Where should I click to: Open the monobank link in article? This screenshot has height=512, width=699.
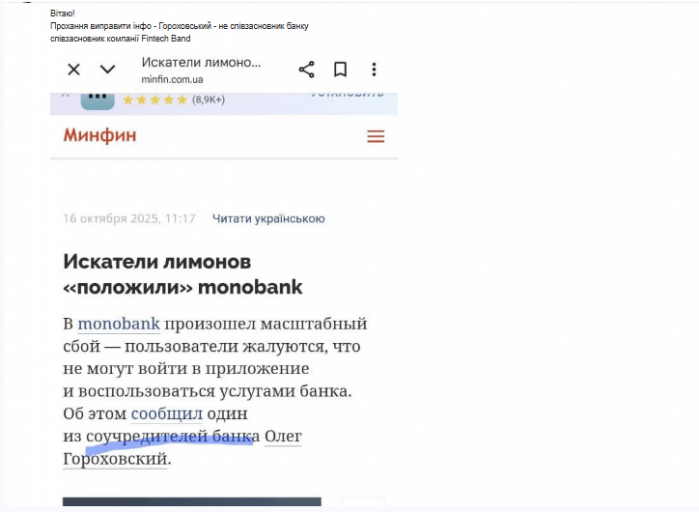pos(119,324)
